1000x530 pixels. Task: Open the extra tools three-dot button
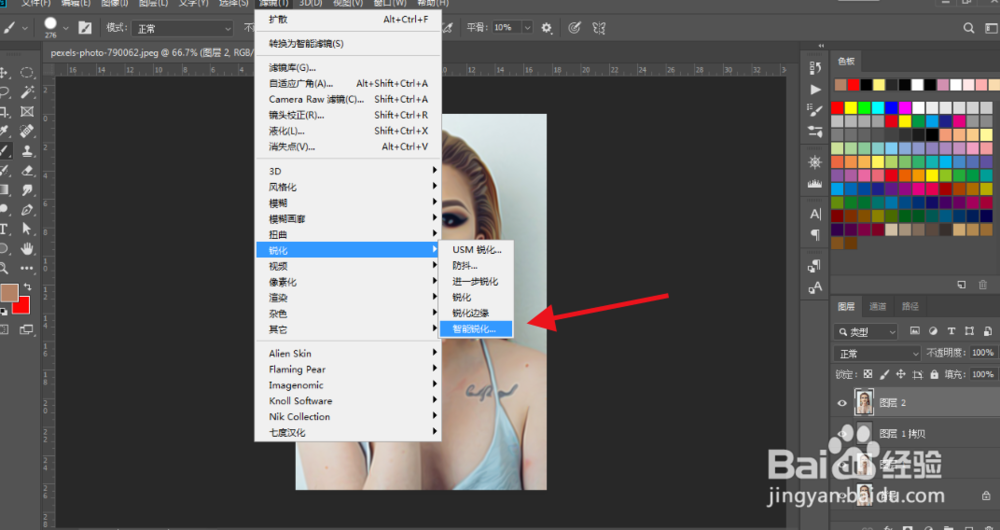pyautogui.click(x=27, y=268)
